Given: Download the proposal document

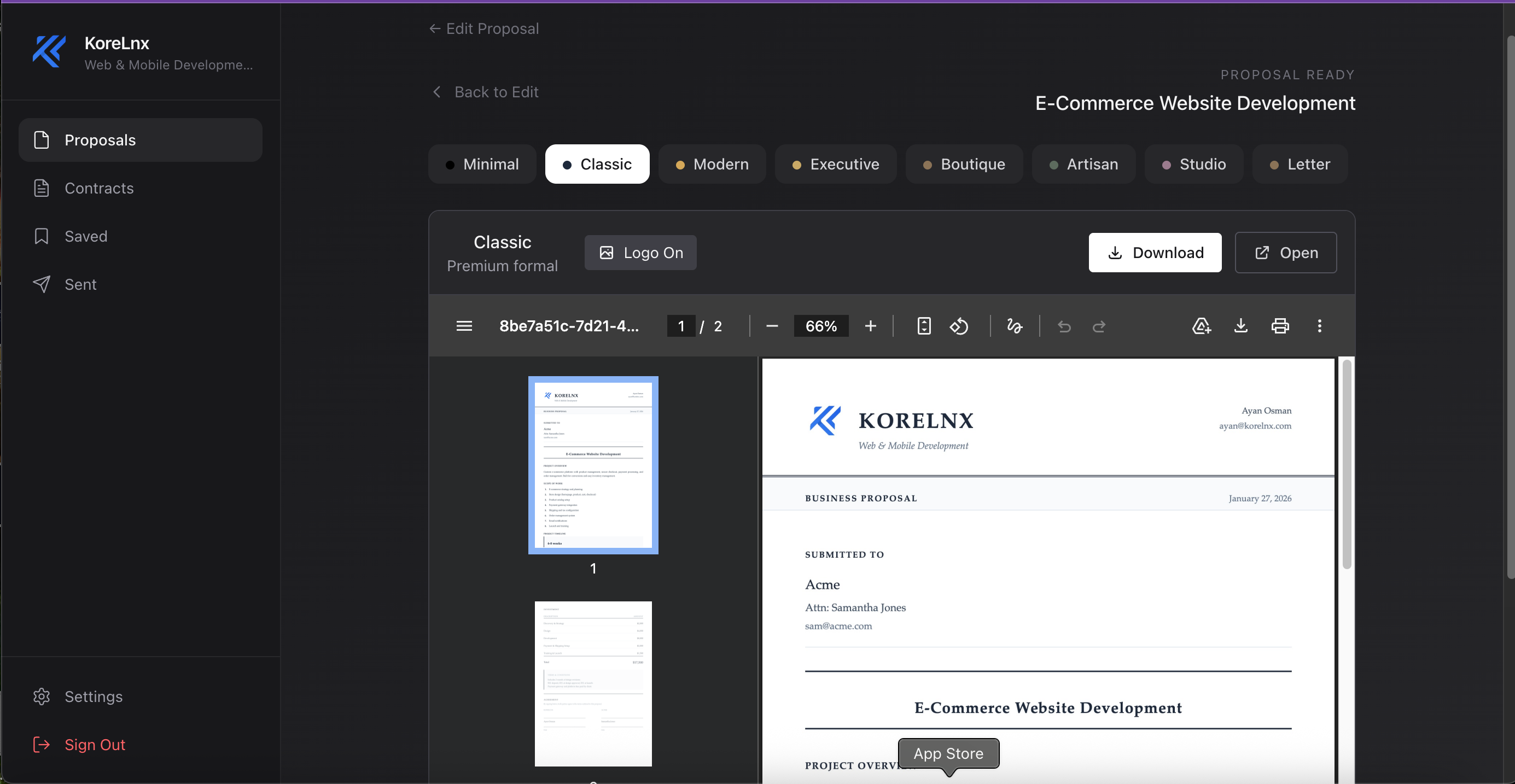Looking at the screenshot, I should [1155, 252].
